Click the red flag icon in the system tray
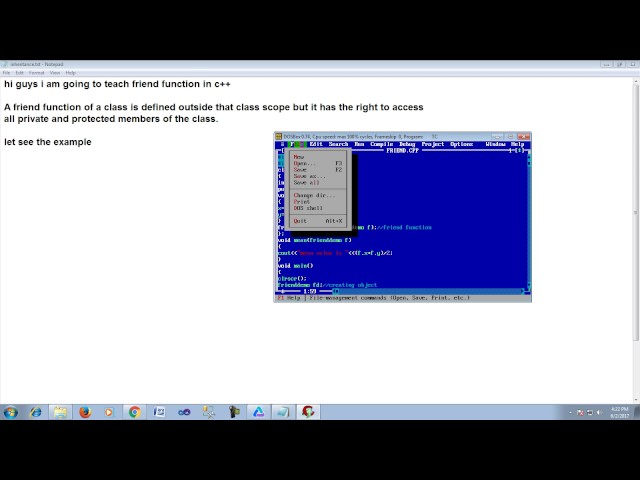The width and height of the screenshot is (640, 480). pos(580,413)
